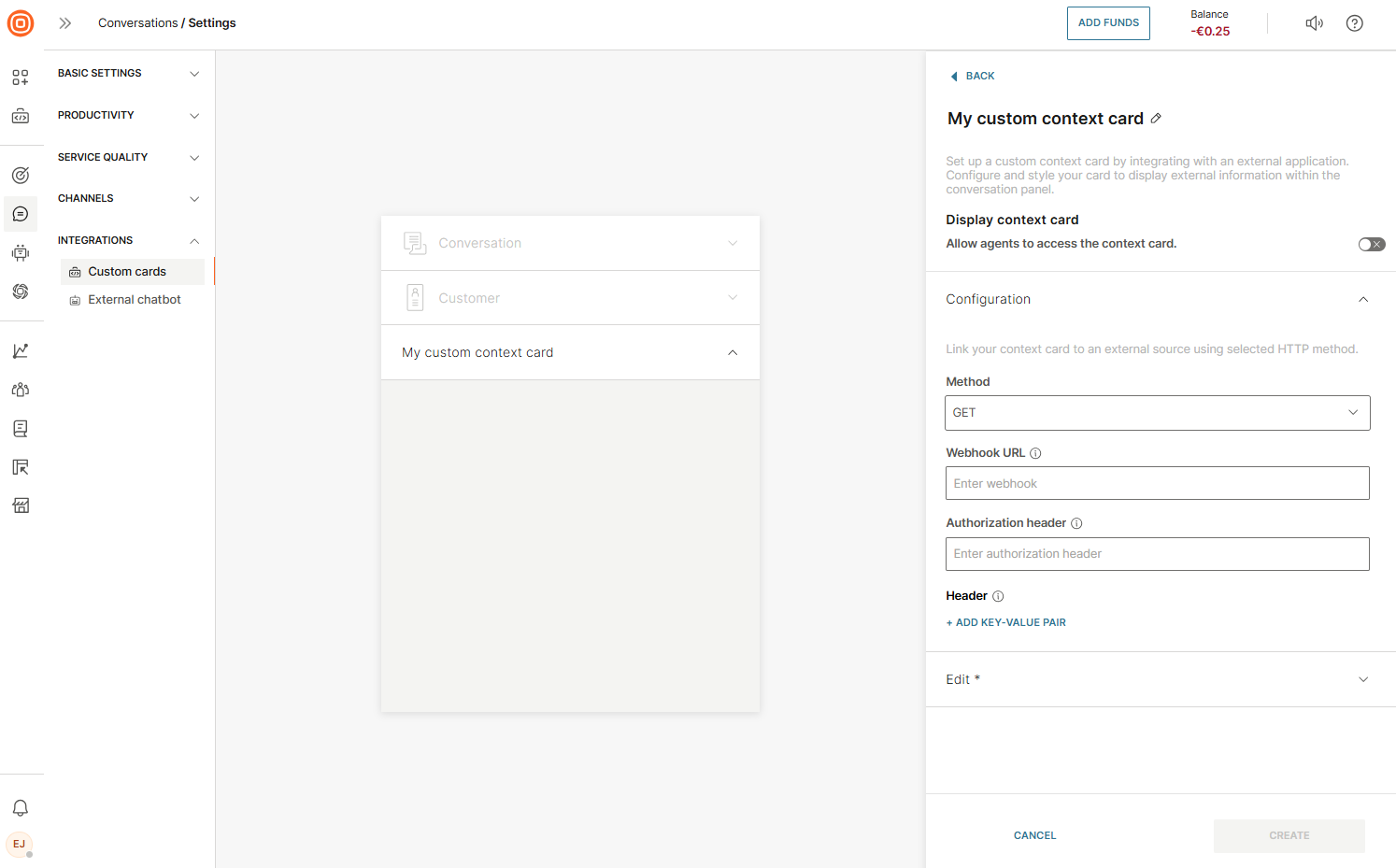The width and height of the screenshot is (1396, 868).
Task: Click the Add Funds button
Action: (1108, 23)
